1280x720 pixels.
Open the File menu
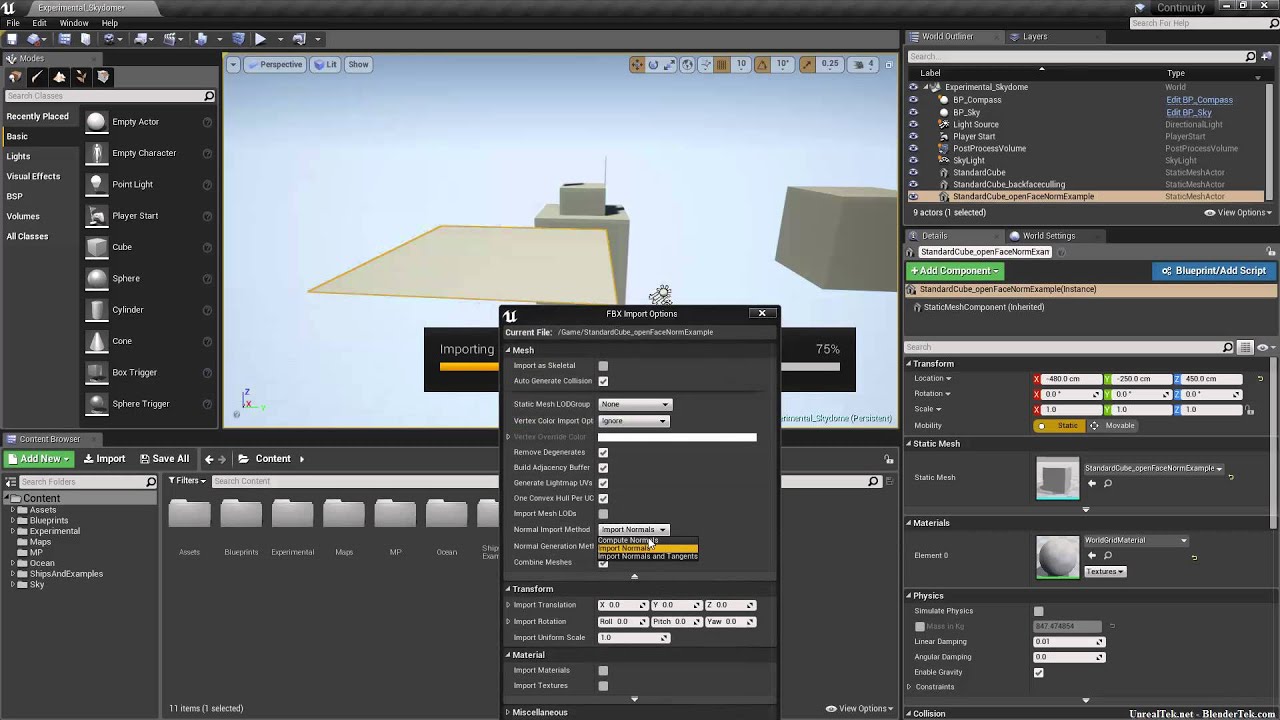13,22
